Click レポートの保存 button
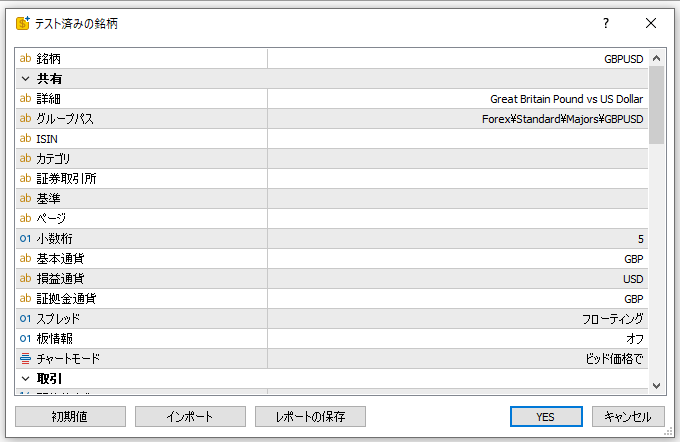This screenshot has width=680, height=442. click(x=310, y=416)
